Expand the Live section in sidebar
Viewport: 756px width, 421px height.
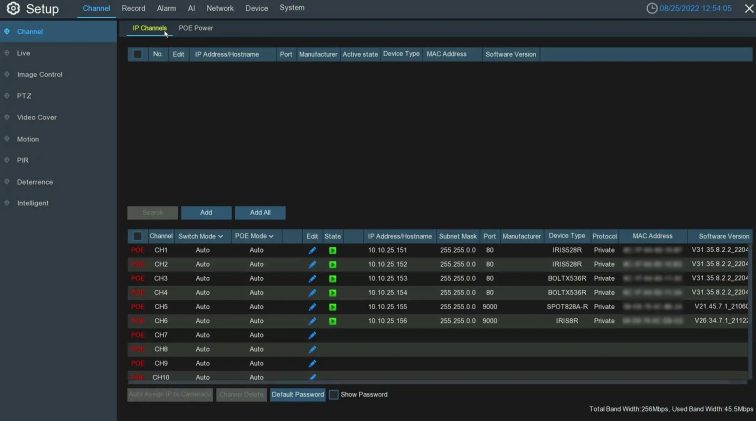[x=23, y=52]
